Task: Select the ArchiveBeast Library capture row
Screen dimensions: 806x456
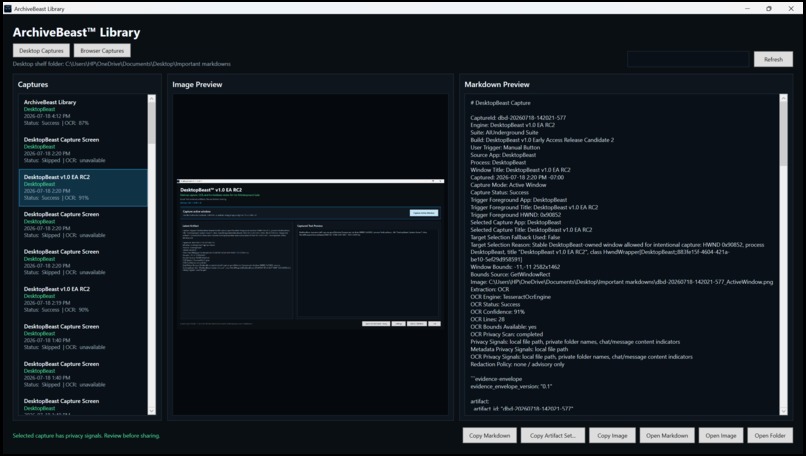Action: [x=83, y=113]
